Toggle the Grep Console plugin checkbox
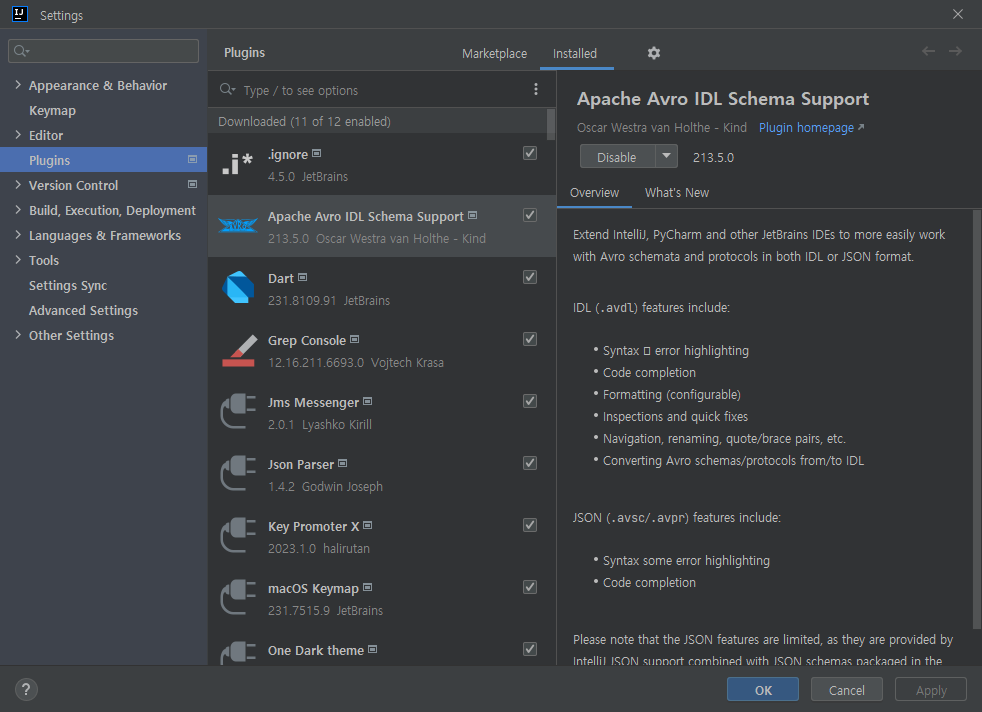 [x=530, y=339]
